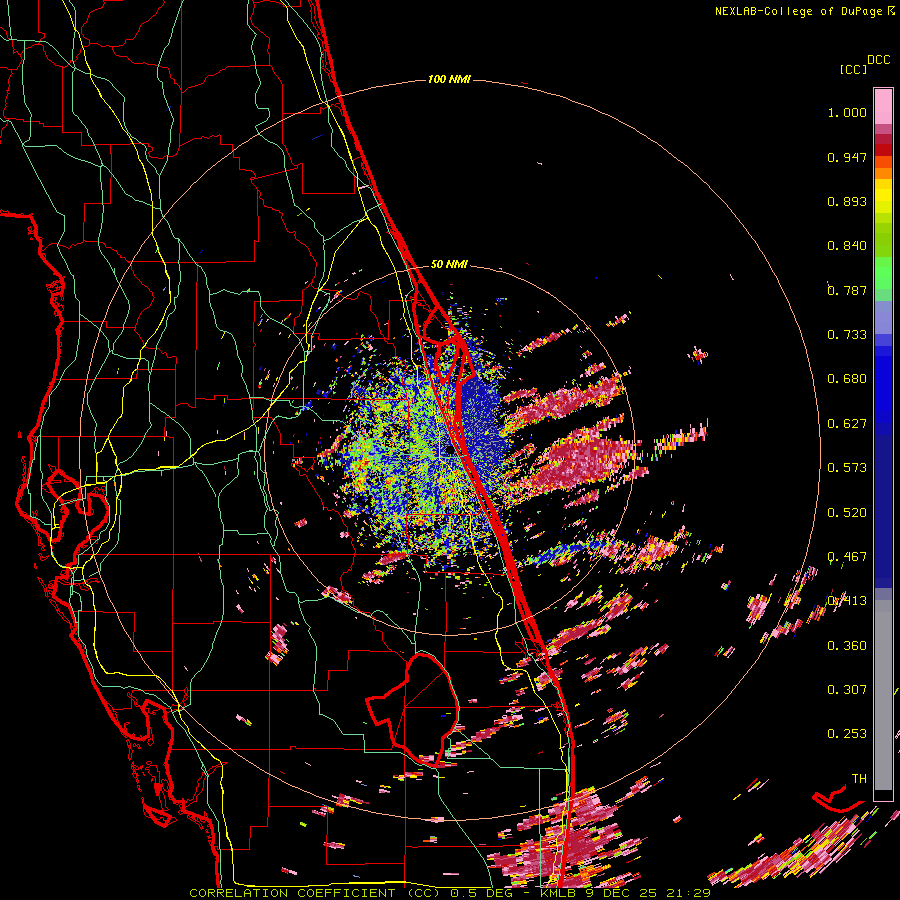The height and width of the screenshot is (900, 900).
Task: Pick the black TH block at scale bottom
Action: (883, 794)
